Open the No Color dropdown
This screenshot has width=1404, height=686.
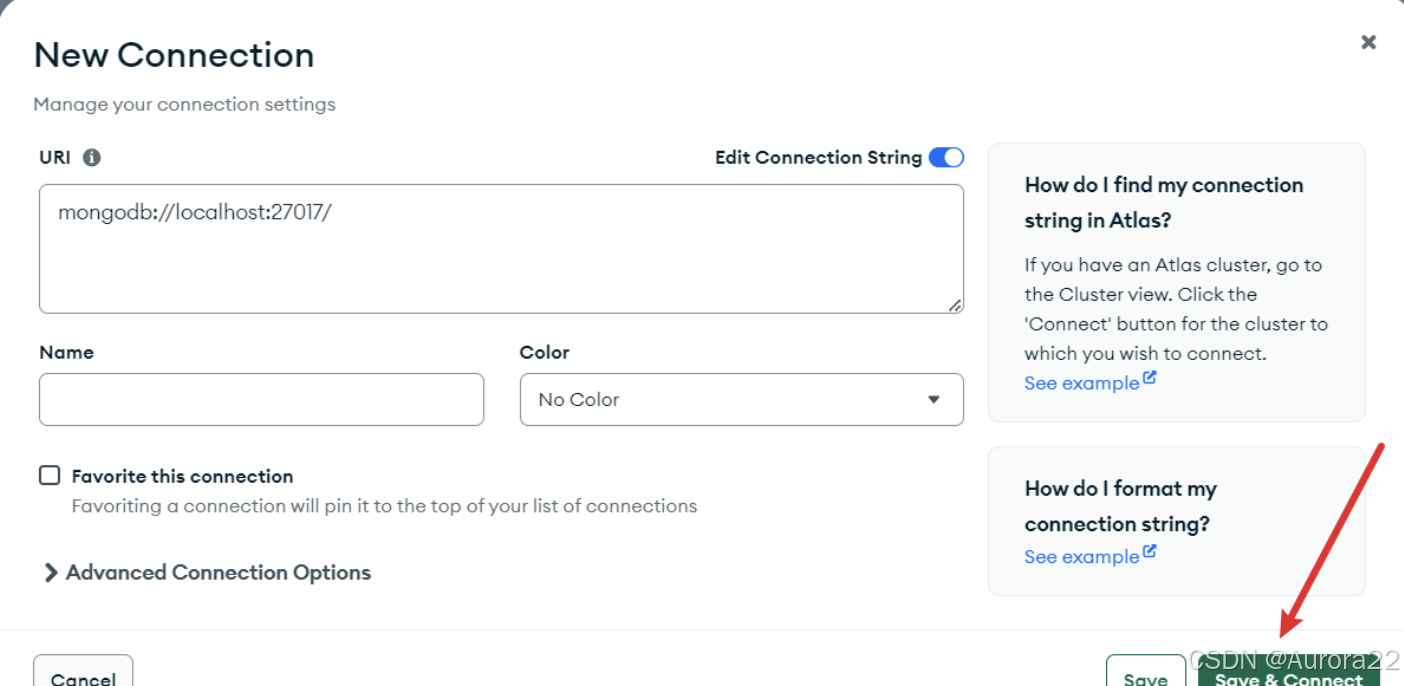(x=741, y=400)
